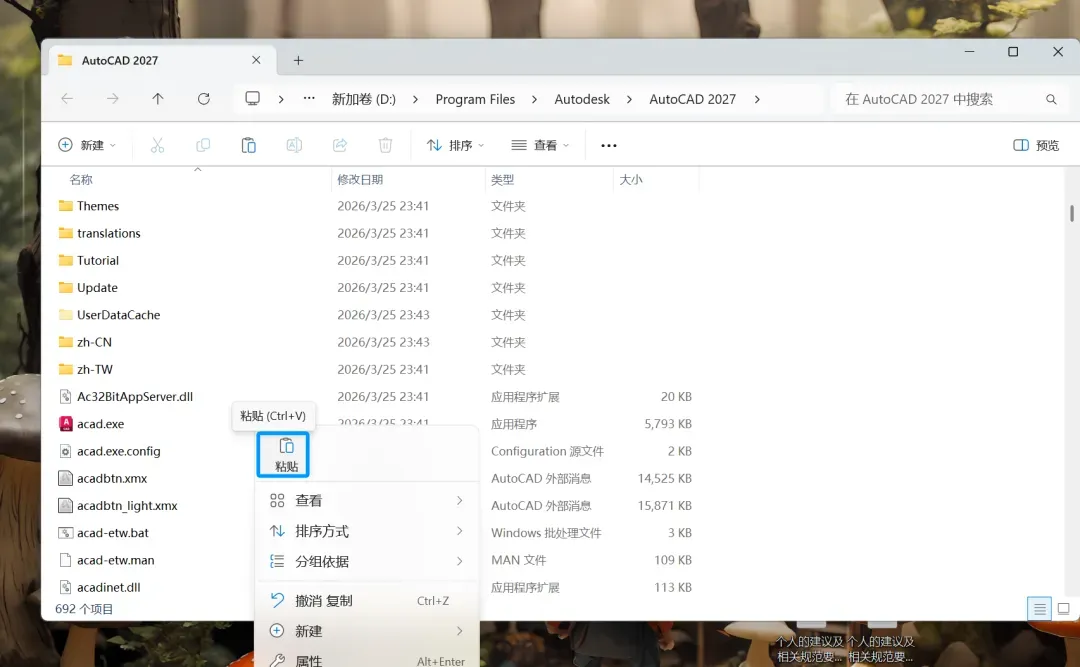The width and height of the screenshot is (1080, 667).
Task: Select the acadbtn.xmx file icon
Action: [65, 478]
